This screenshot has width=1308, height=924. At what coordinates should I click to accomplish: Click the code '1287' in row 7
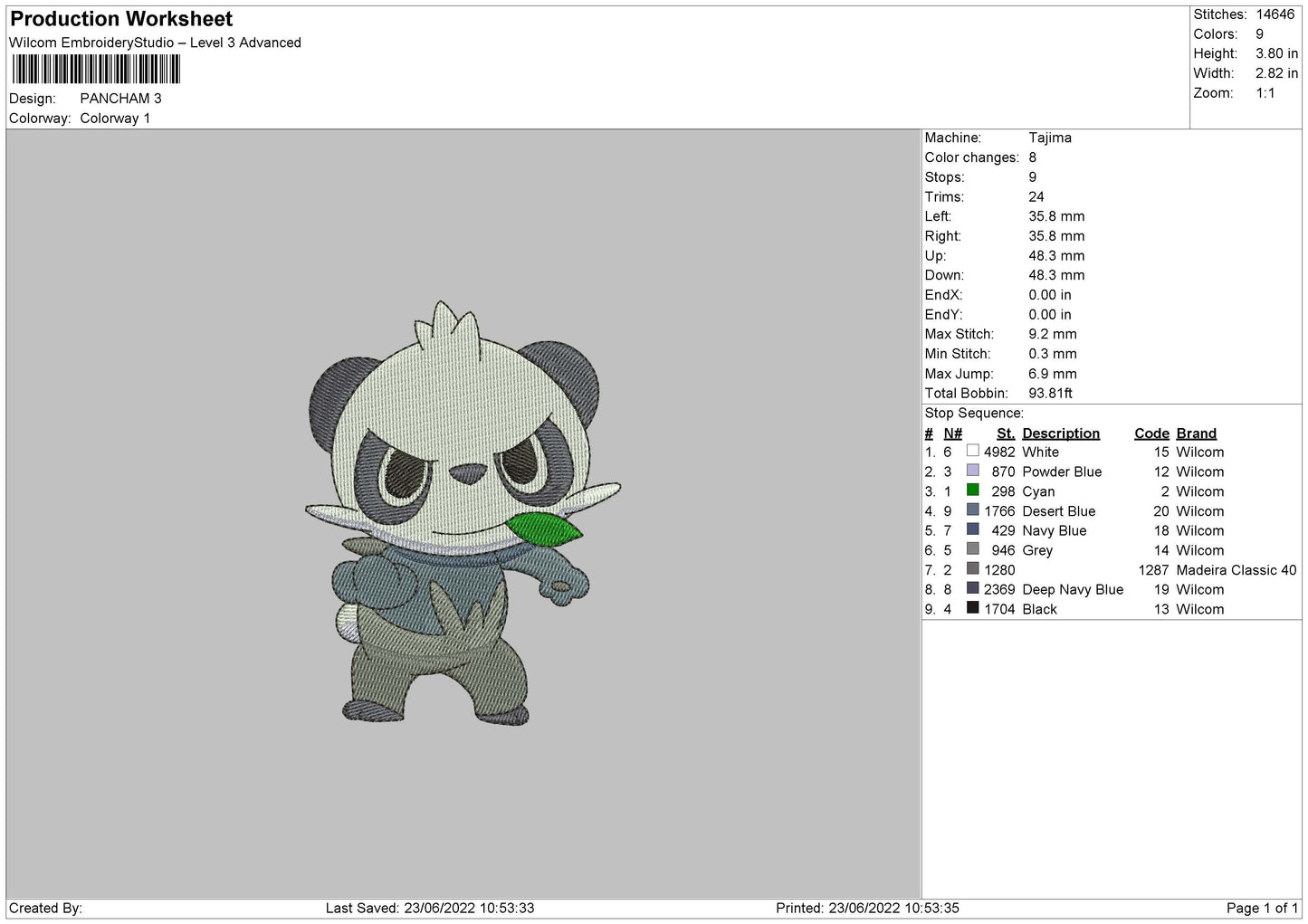(x=1154, y=570)
